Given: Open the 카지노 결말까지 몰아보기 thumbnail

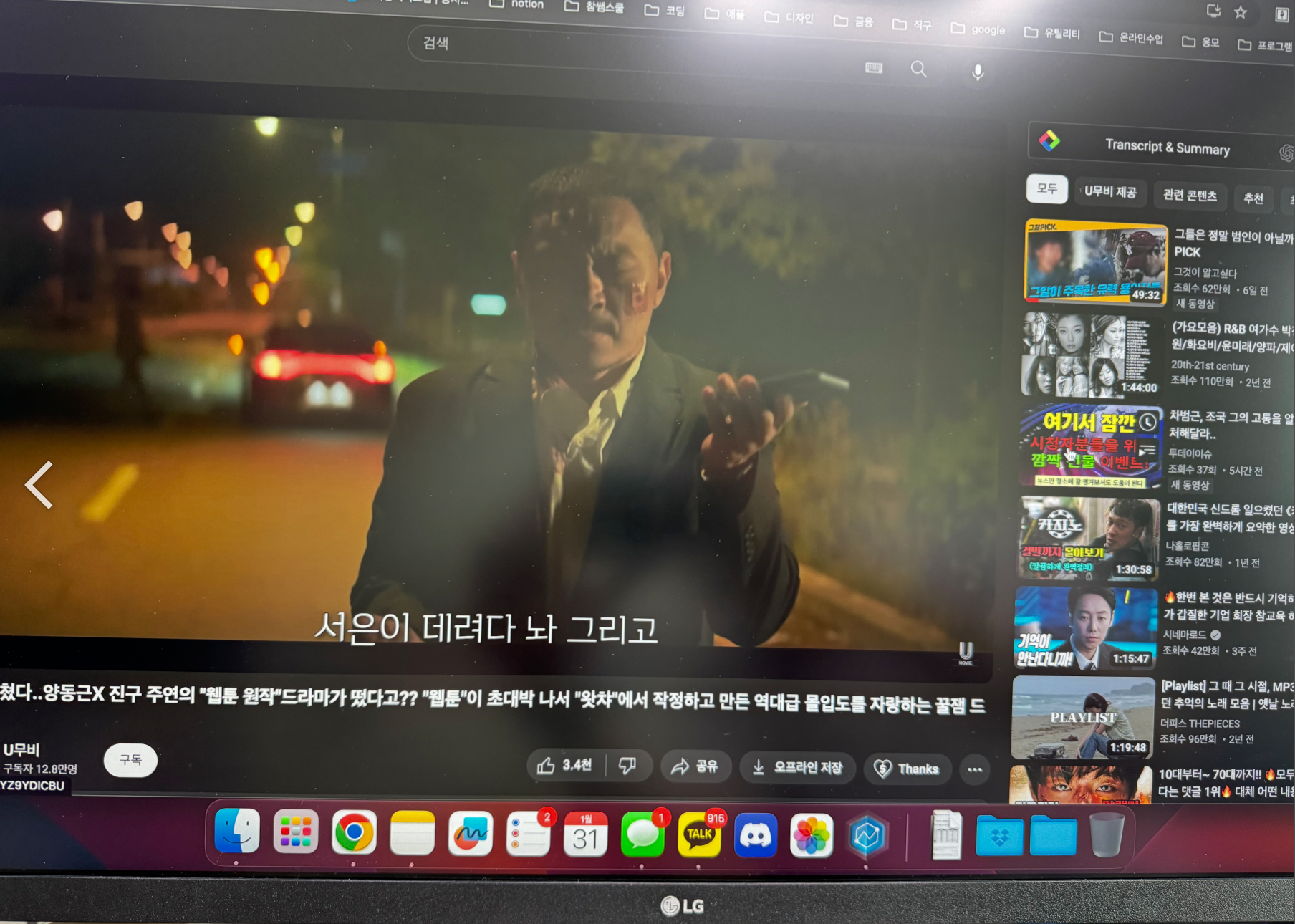Looking at the screenshot, I should click(x=1088, y=537).
